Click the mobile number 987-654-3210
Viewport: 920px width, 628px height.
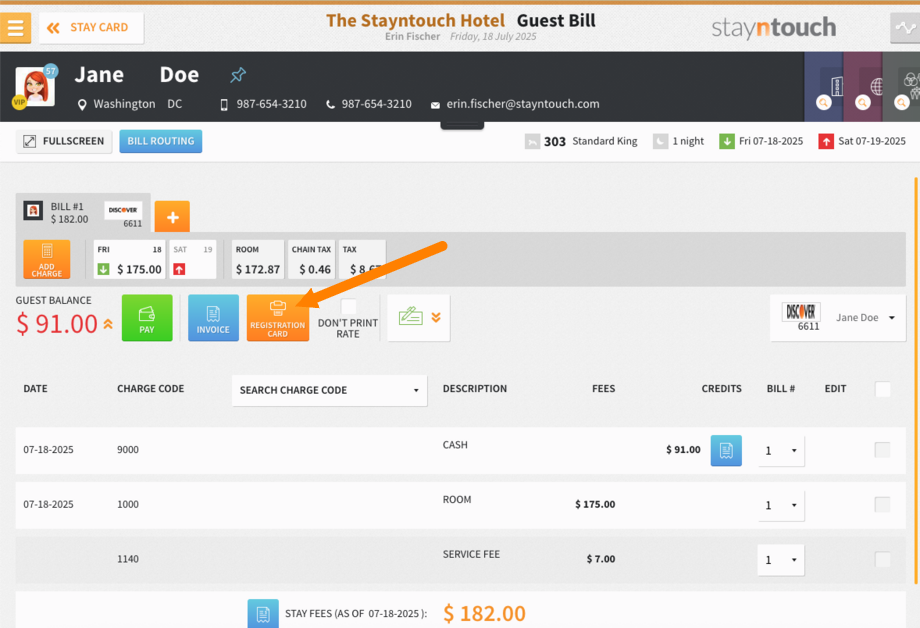coord(271,104)
